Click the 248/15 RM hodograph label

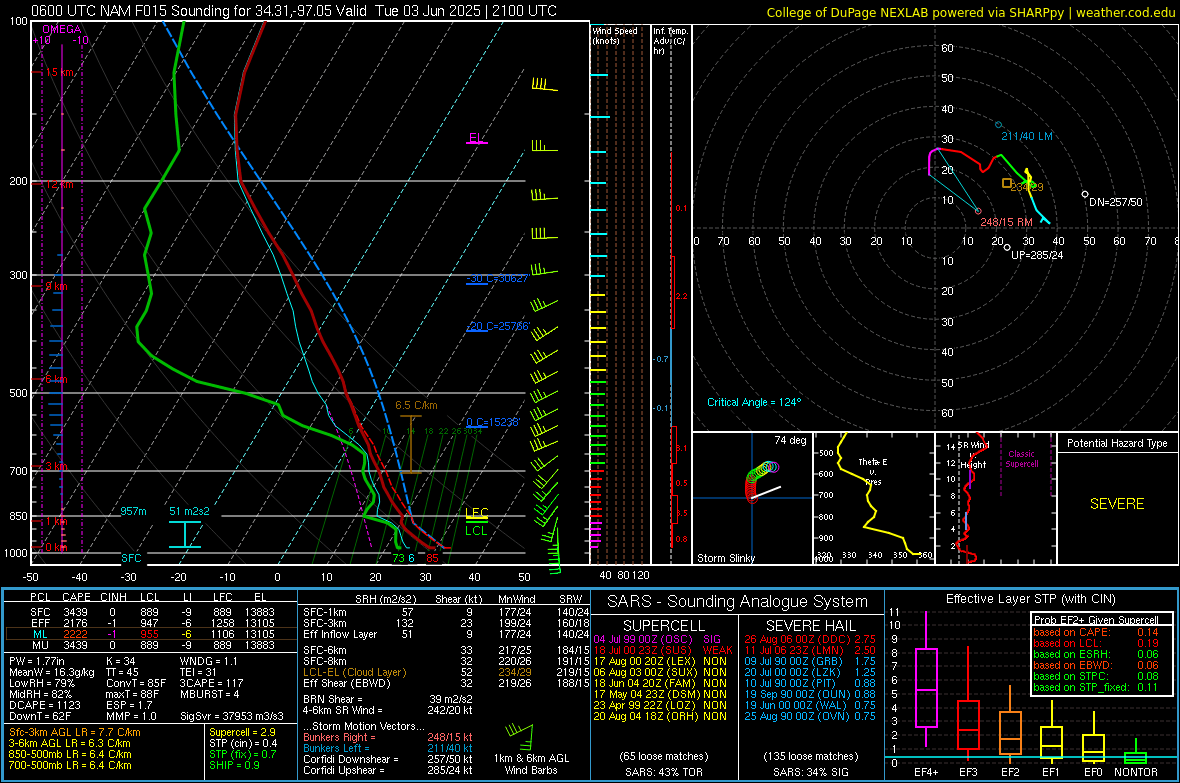click(x=1006, y=222)
